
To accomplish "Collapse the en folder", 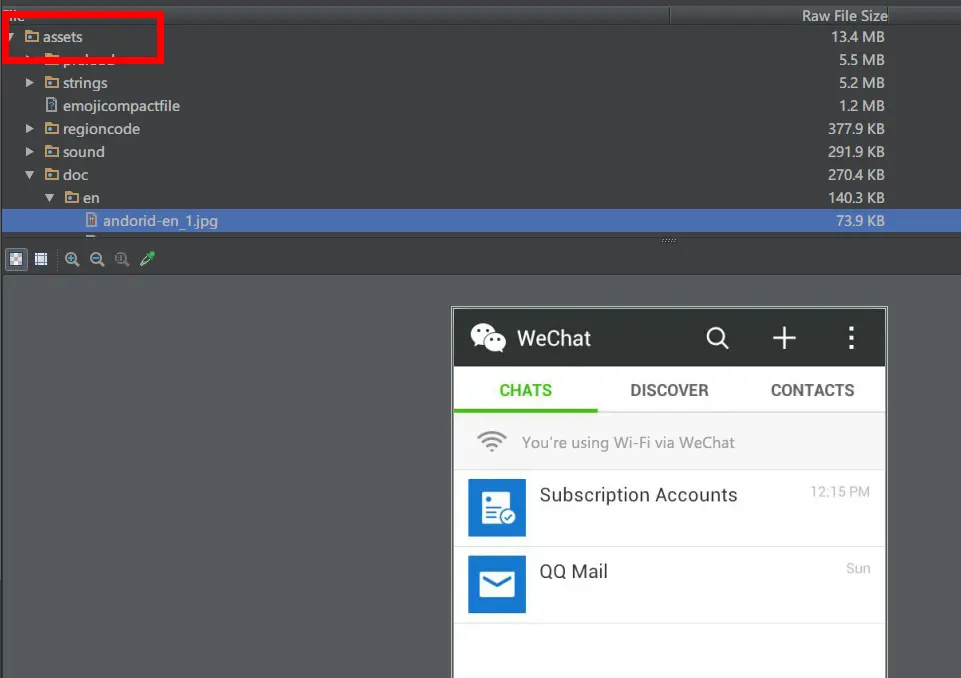I will (50, 197).
